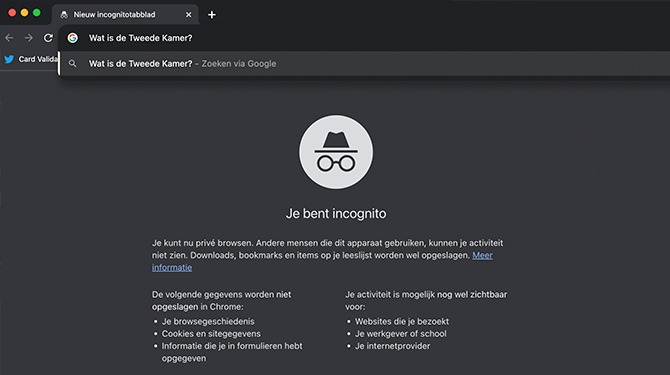
Task: Maximize window with the green button
Action: click(37, 13)
